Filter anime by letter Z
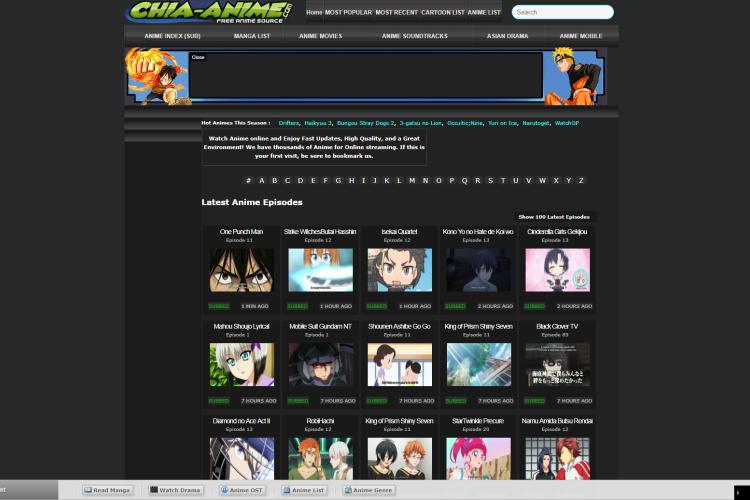Image resolution: width=750 pixels, height=500 pixels. tap(581, 181)
